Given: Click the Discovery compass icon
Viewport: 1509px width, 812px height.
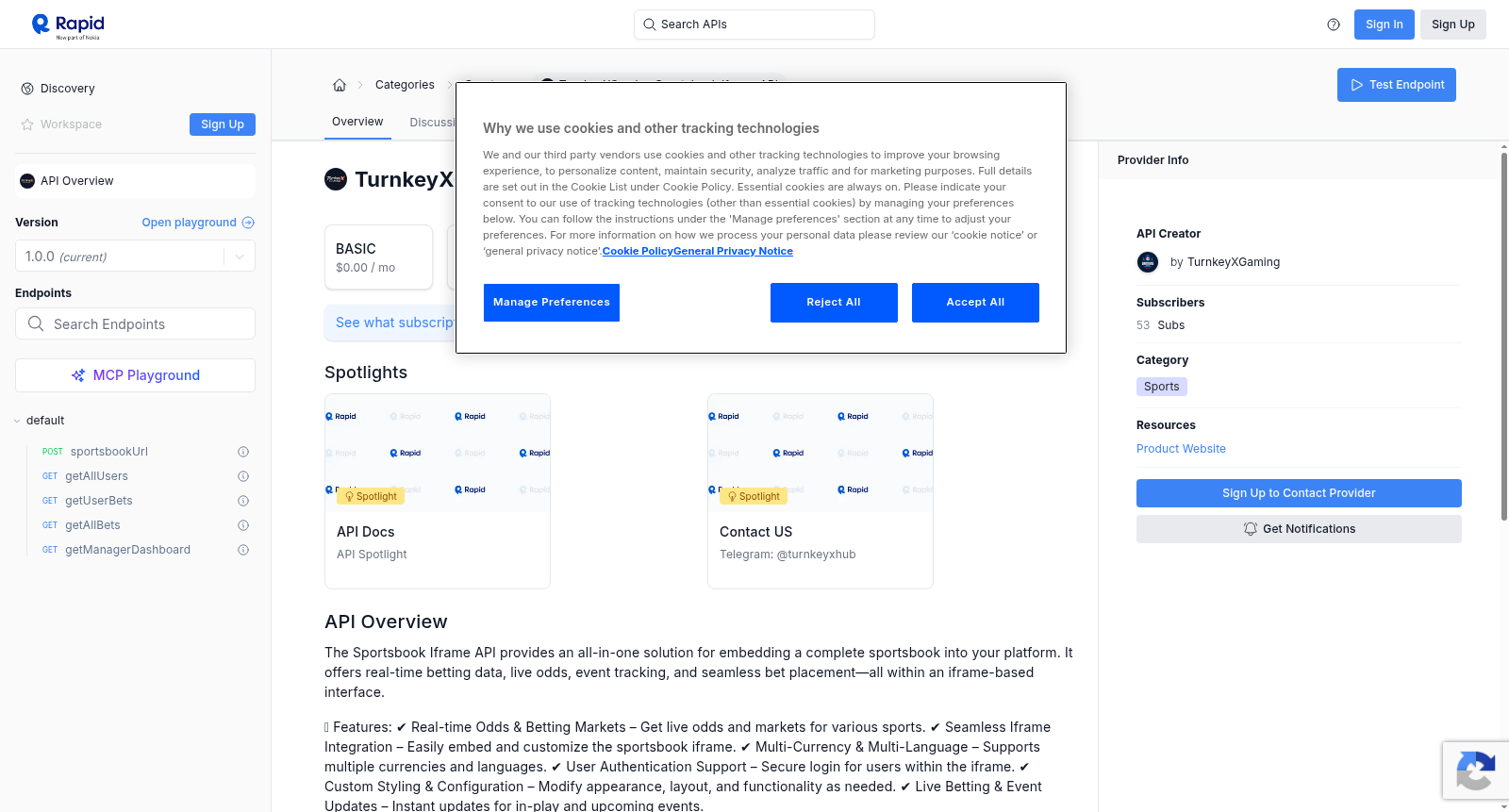Looking at the screenshot, I should [27, 89].
